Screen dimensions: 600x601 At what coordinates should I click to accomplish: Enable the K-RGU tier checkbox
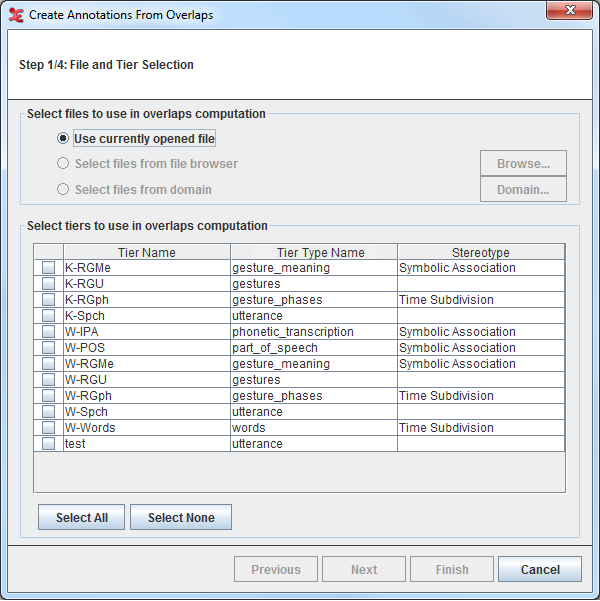pos(48,284)
